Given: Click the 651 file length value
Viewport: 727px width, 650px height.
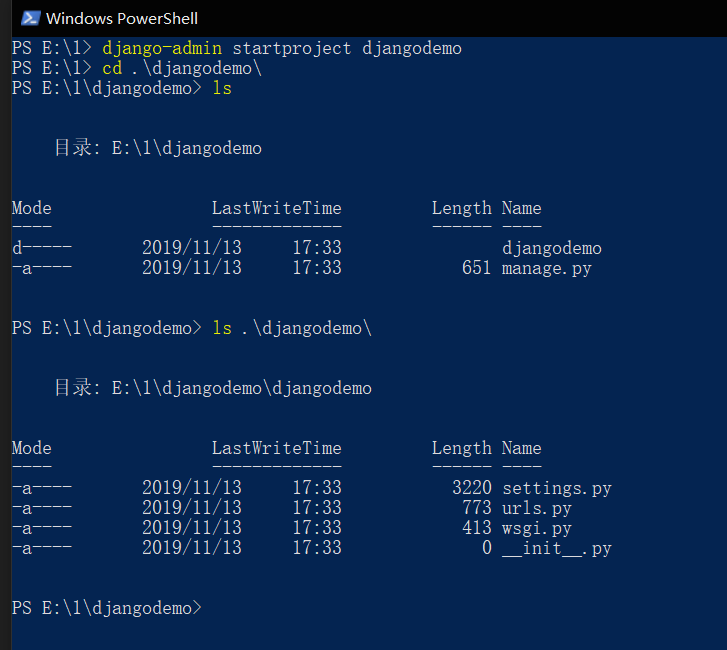Looking at the screenshot, I should pyautogui.click(x=477, y=268).
